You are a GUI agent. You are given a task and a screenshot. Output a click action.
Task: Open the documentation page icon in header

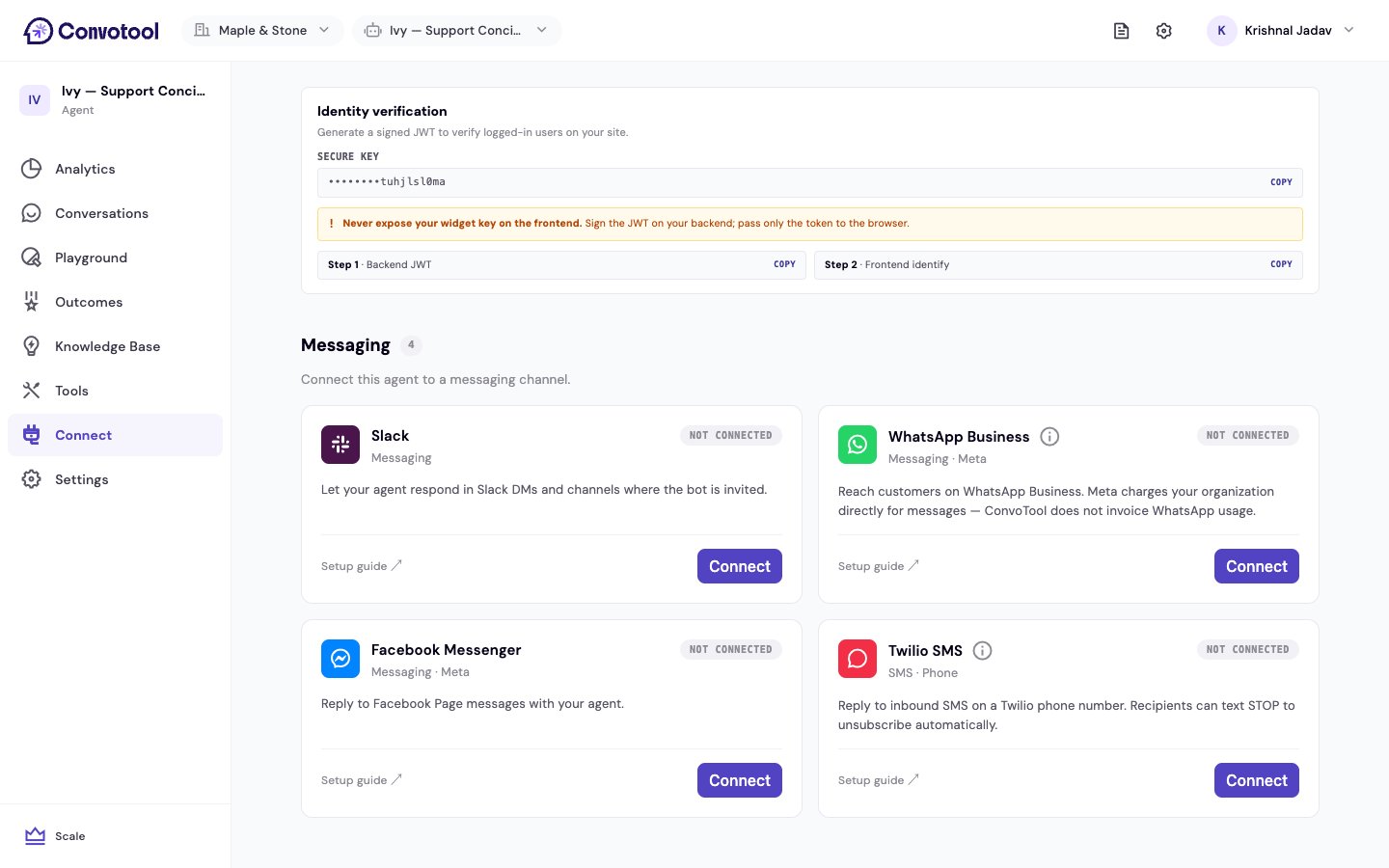(1121, 31)
